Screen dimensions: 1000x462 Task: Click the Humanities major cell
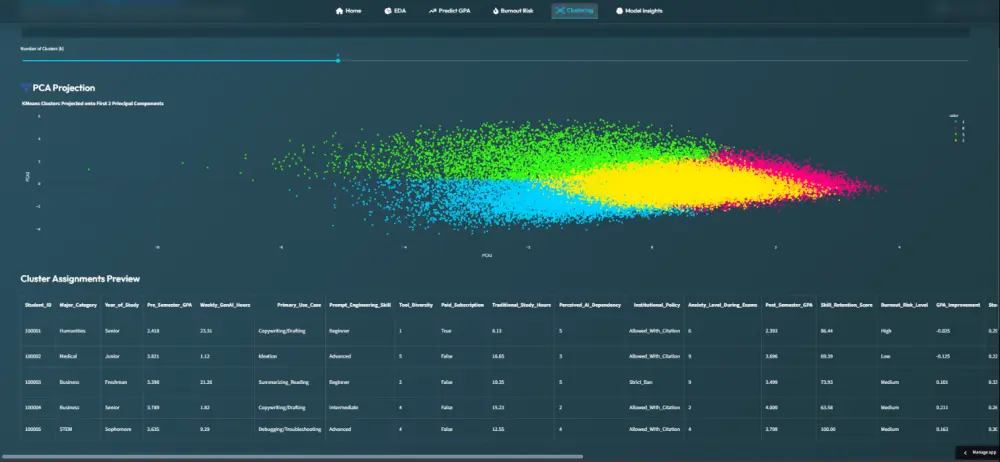point(72,331)
